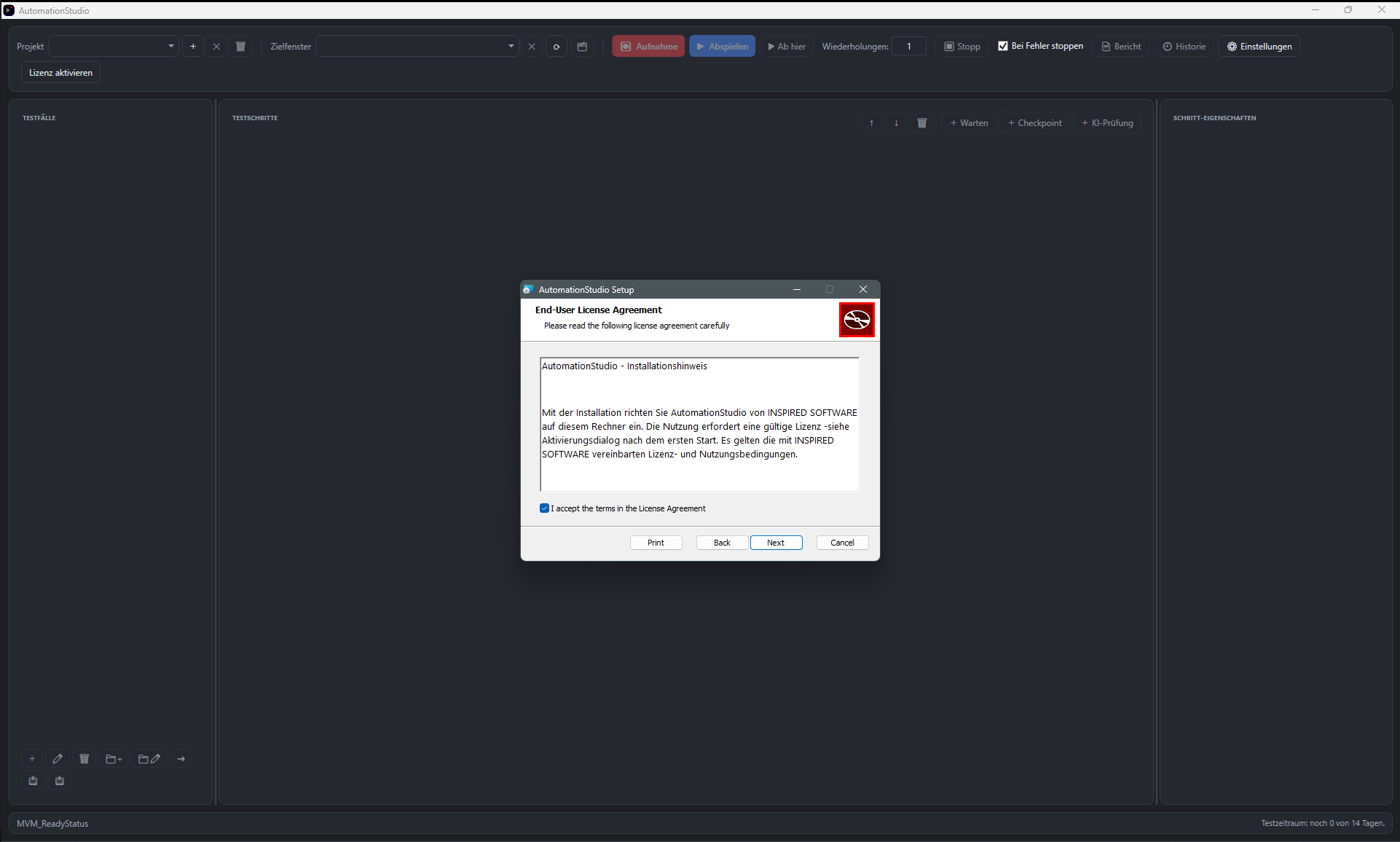
Task: Click Next in the Setup dialog
Action: point(776,543)
